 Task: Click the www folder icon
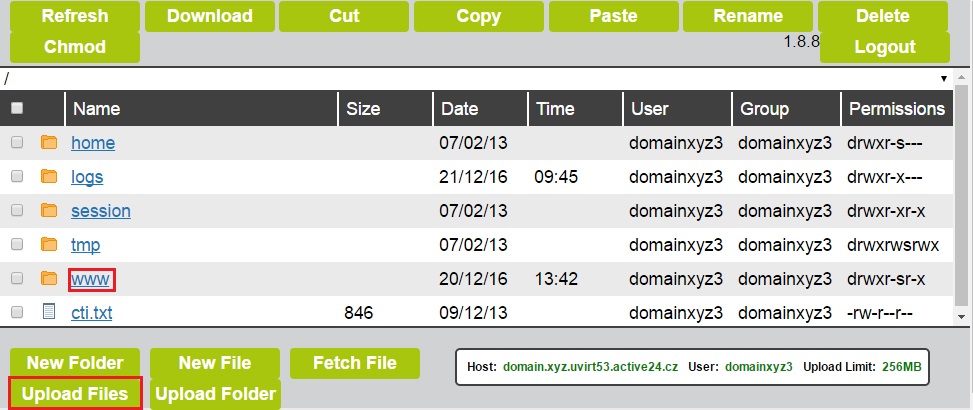(x=49, y=279)
